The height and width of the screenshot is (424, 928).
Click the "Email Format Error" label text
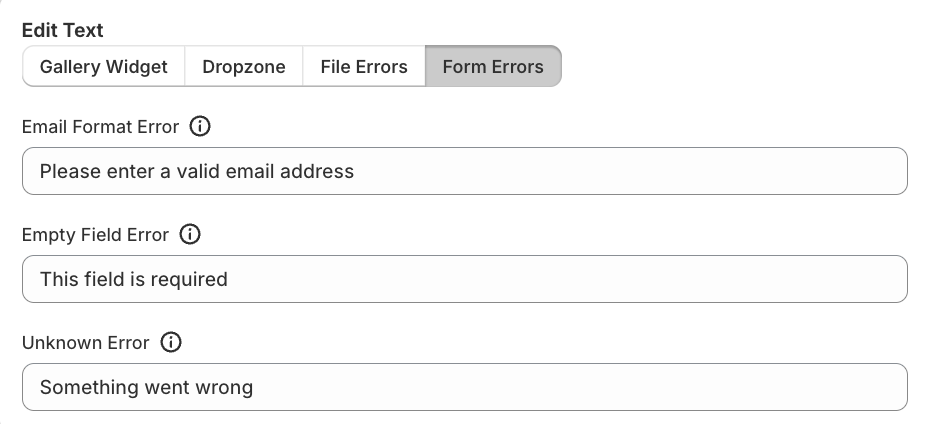coord(100,127)
